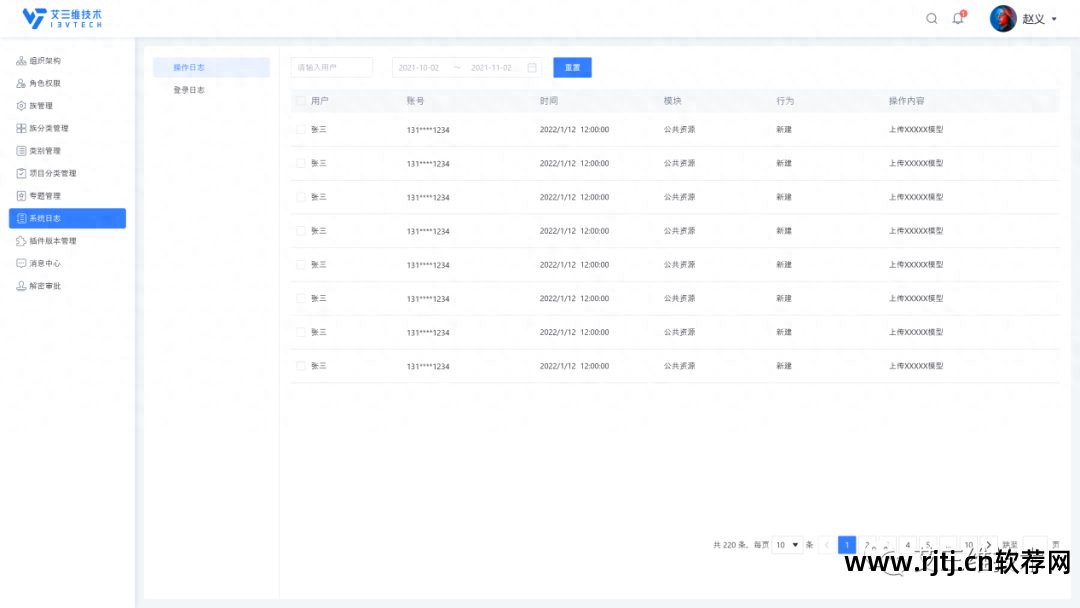Click the blue 重置 button
This screenshot has height=608, width=1080.
point(572,67)
